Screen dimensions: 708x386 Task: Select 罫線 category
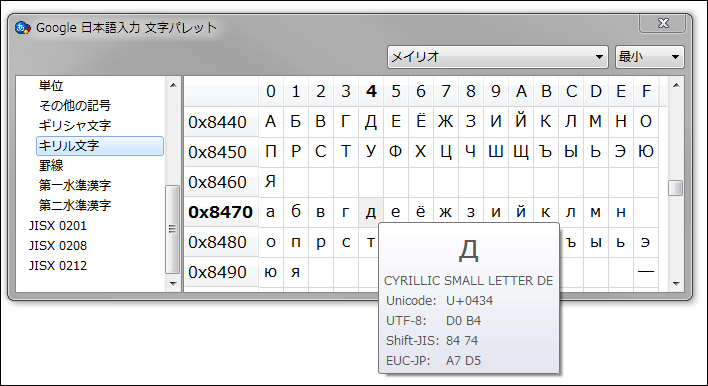click(x=51, y=165)
